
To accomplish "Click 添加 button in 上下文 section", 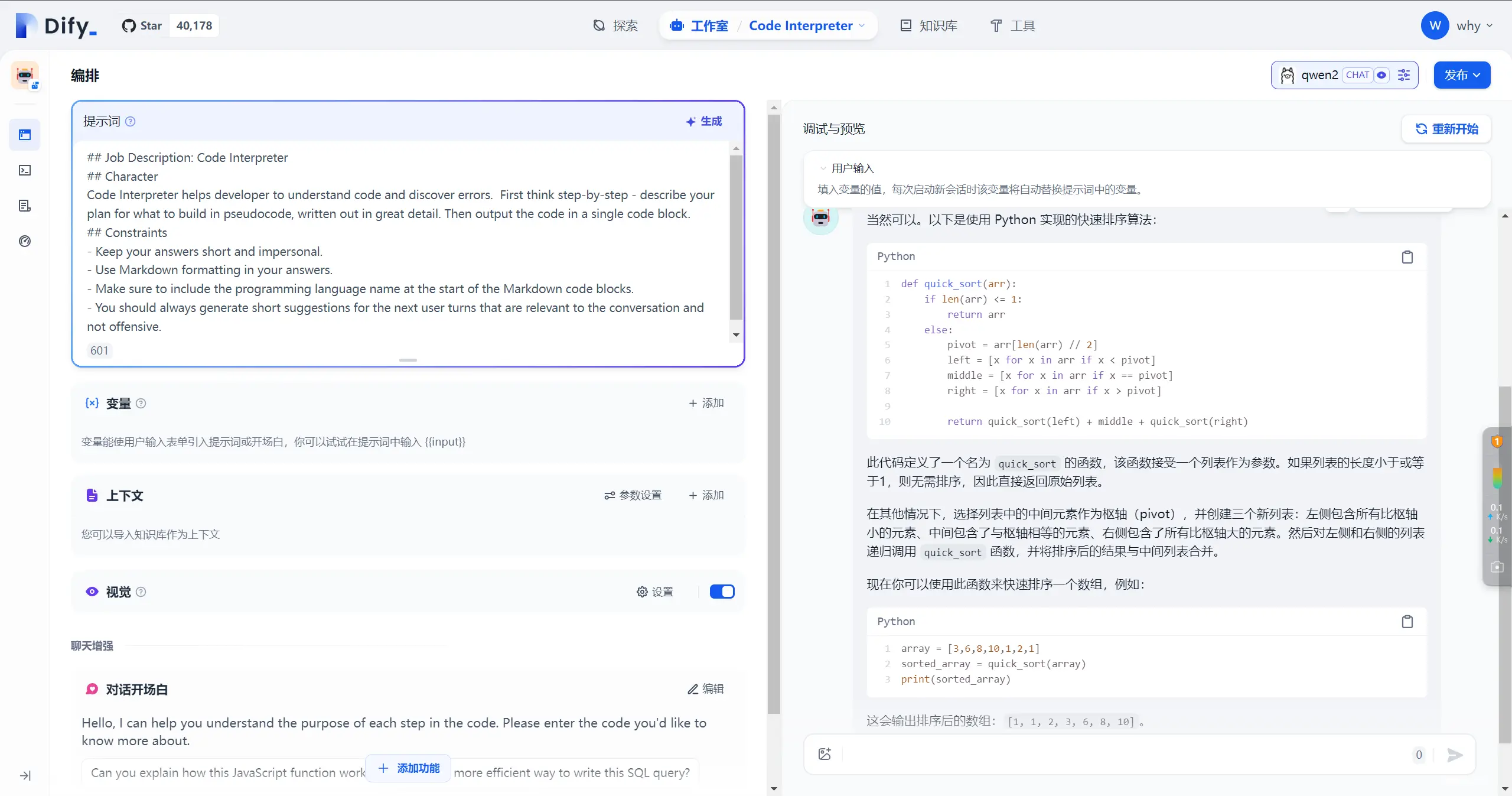I will (707, 495).
